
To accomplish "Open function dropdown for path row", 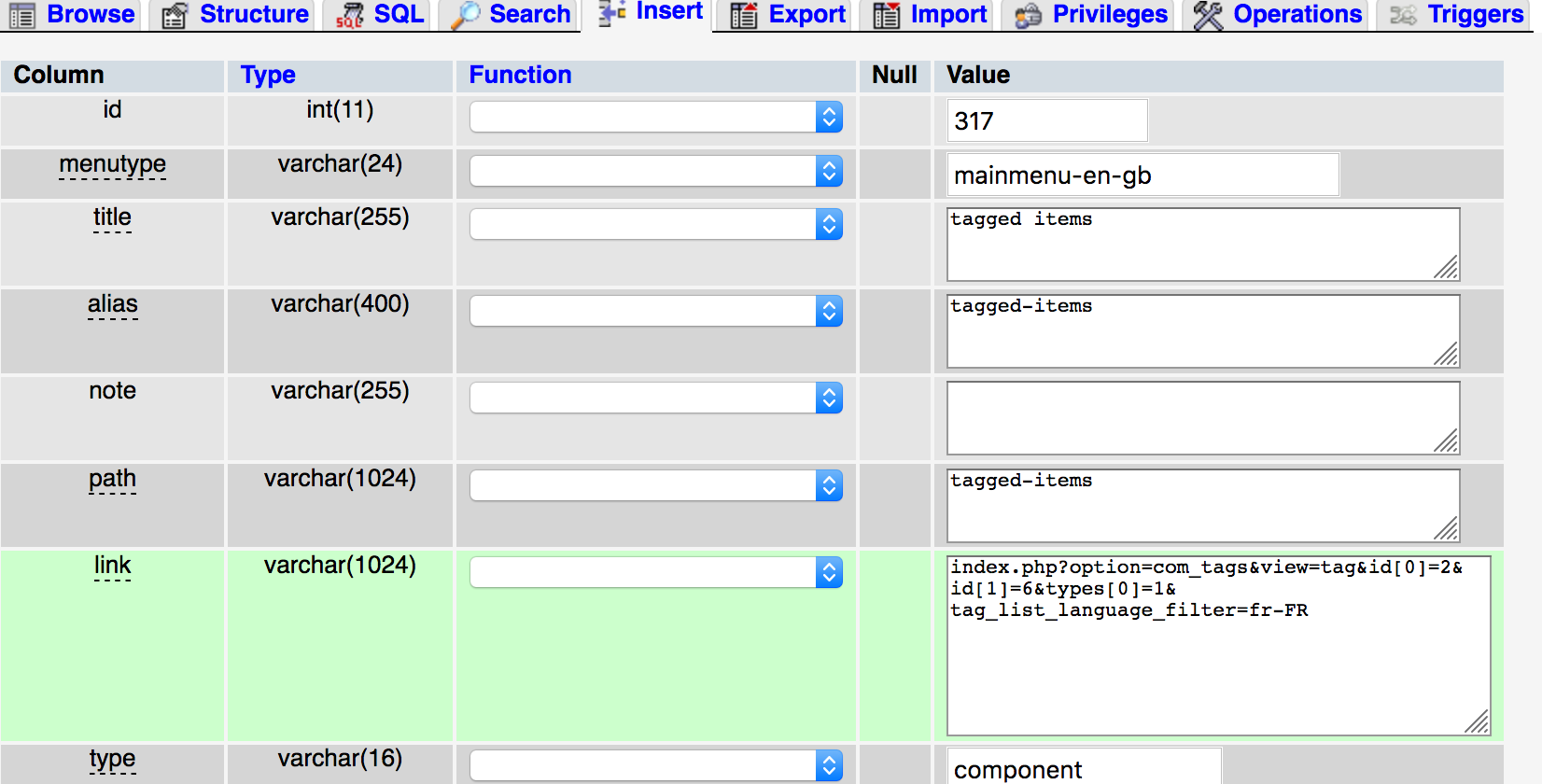I will click(656, 485).
